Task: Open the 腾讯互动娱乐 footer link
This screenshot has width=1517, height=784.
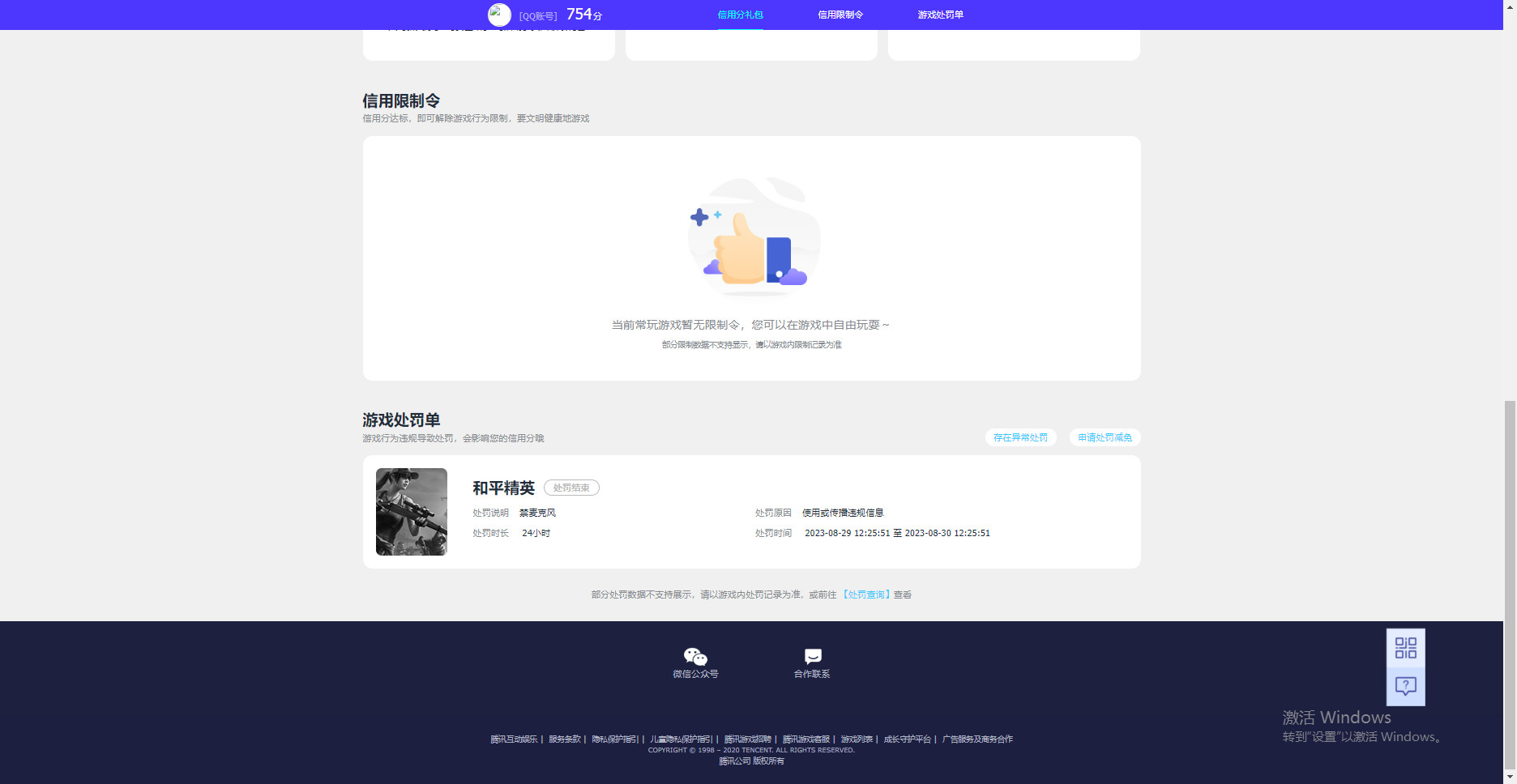Action: pos(514,739)
